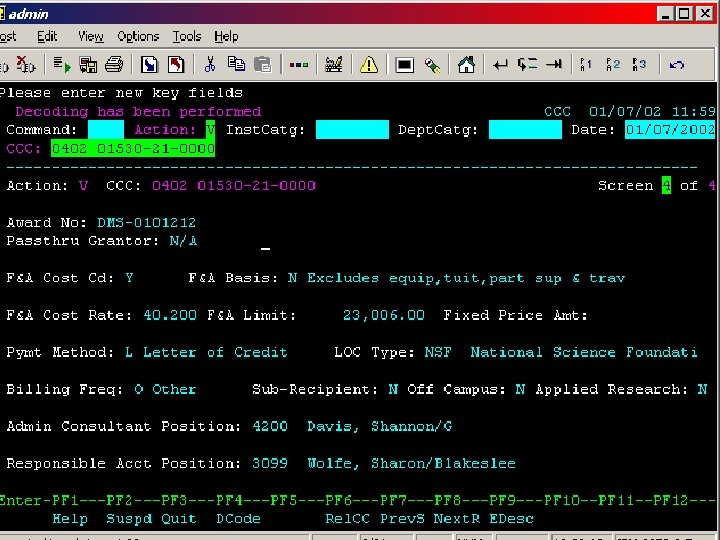720x540 pixels.
Task: Open the View menu
Action: [90, 36]
